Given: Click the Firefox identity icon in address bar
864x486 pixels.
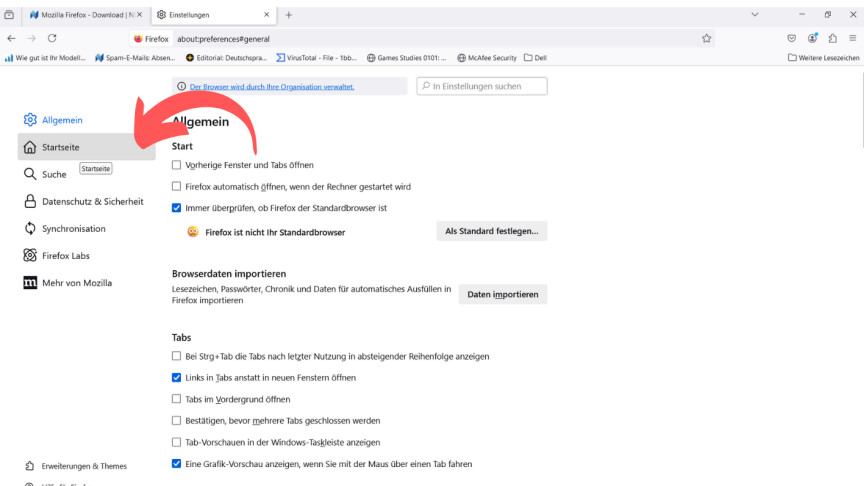Looking at the screenshot, I should tap(151, 39).
